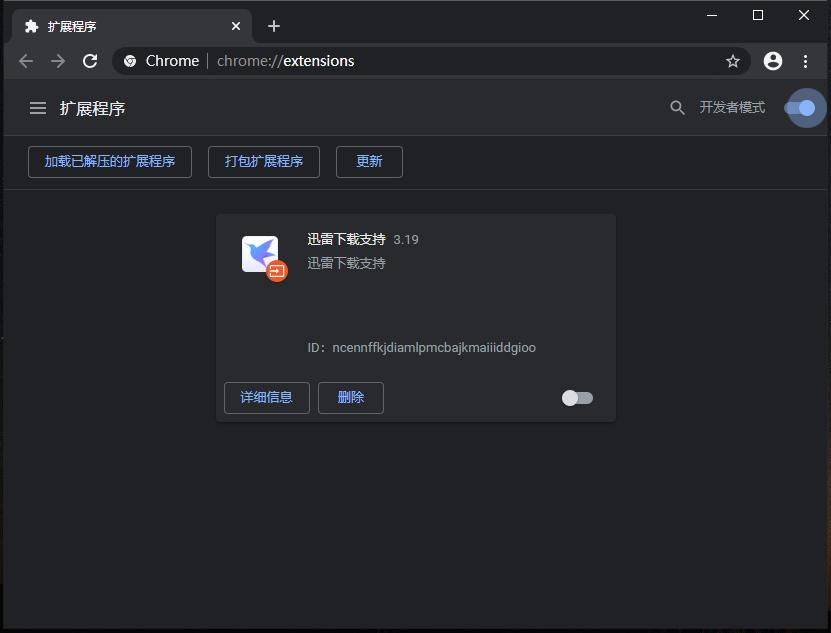Image resolution: width=831 pixels, height=633 pixels.
Task: Click the back navigation arrow
Action: [x=25, y=61]
